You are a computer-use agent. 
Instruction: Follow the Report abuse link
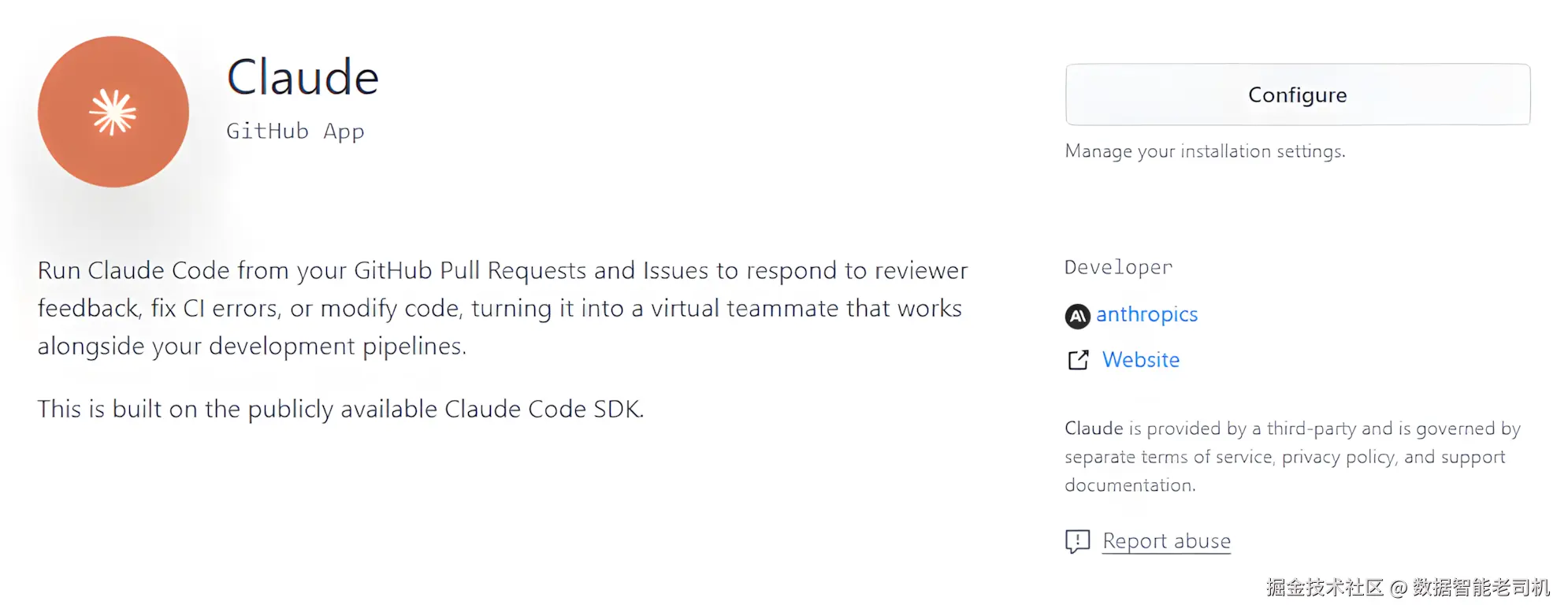coord(1166,541)
